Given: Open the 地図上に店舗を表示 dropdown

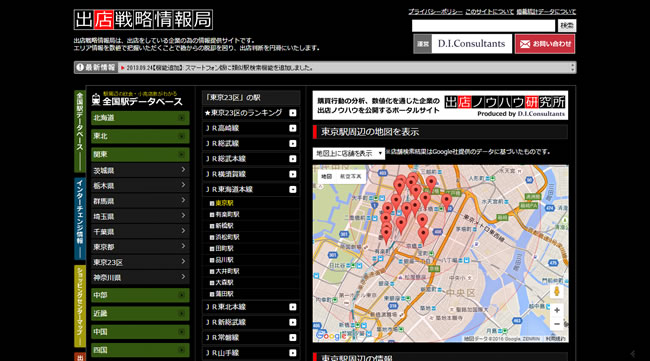Looking at the screenshot, I should (349, 154).
